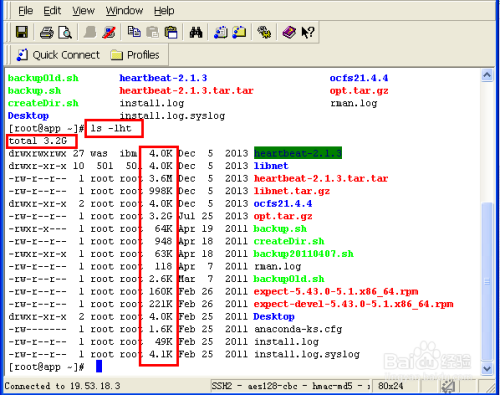
Task: Click the 'was' owner name
Action: pos(99,154)
